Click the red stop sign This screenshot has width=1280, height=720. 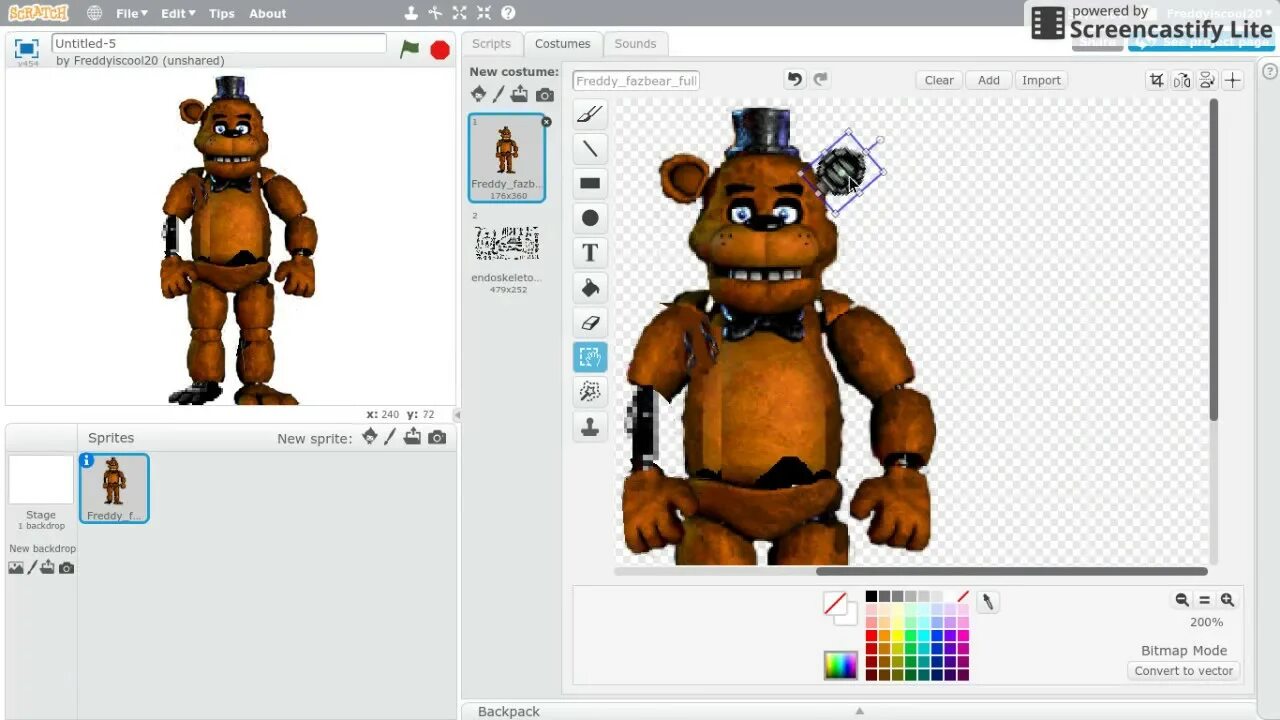(x=440, y=49)
